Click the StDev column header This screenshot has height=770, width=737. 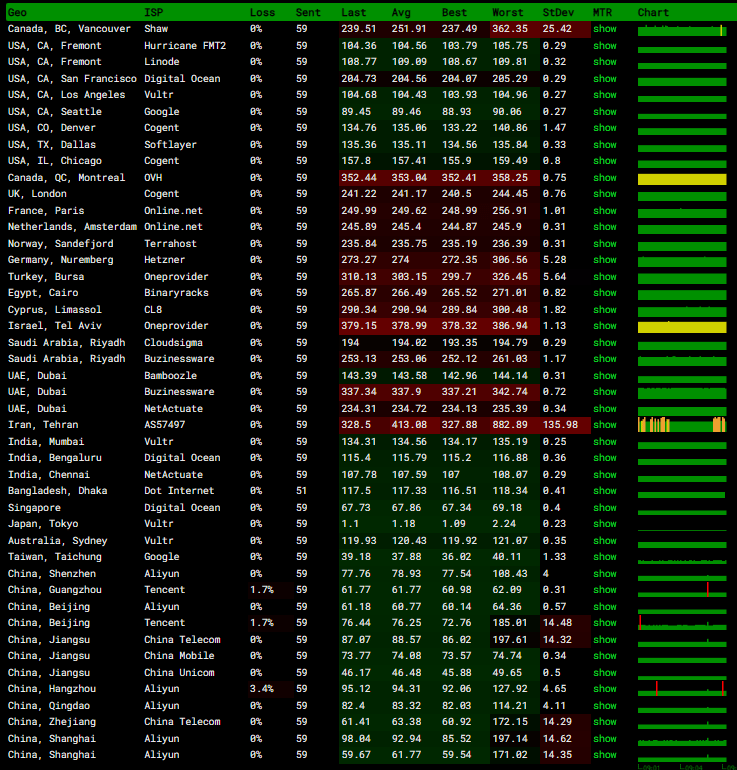coord(558,13)
